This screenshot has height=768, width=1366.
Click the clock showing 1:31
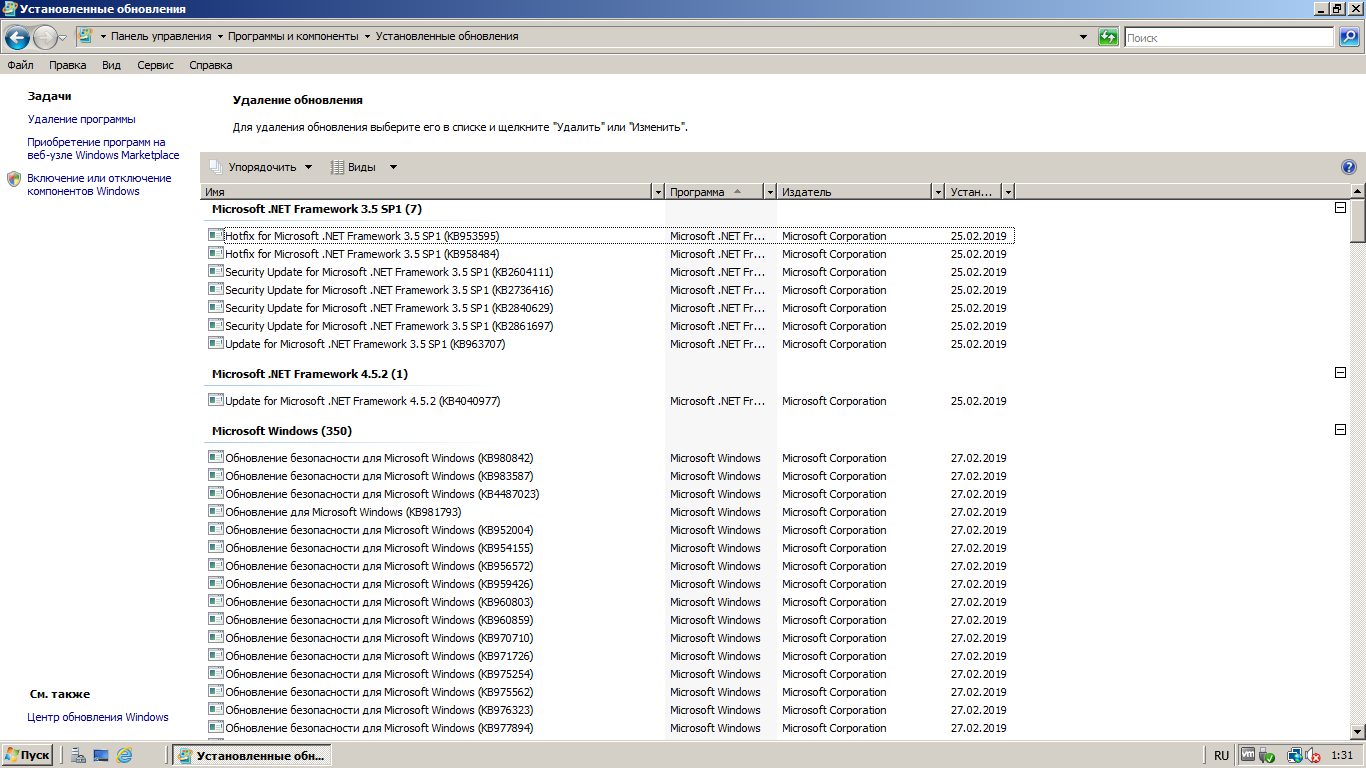[1342, 756]
